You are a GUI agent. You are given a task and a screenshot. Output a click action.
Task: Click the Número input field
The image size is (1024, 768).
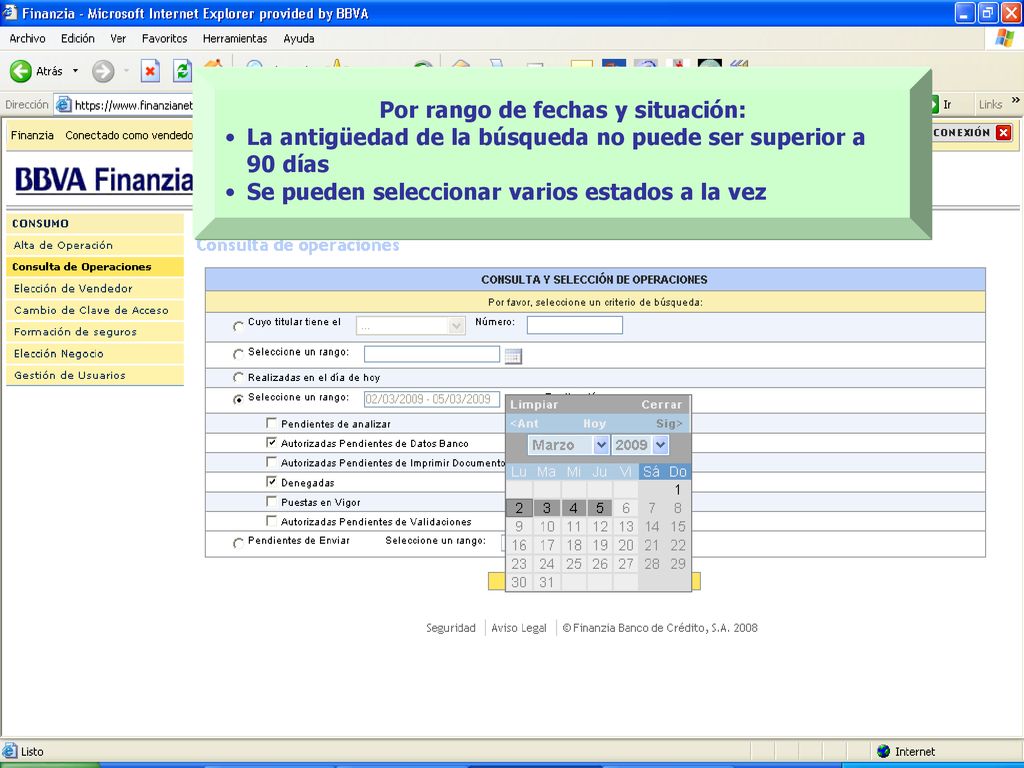click(x=575, y=325)
